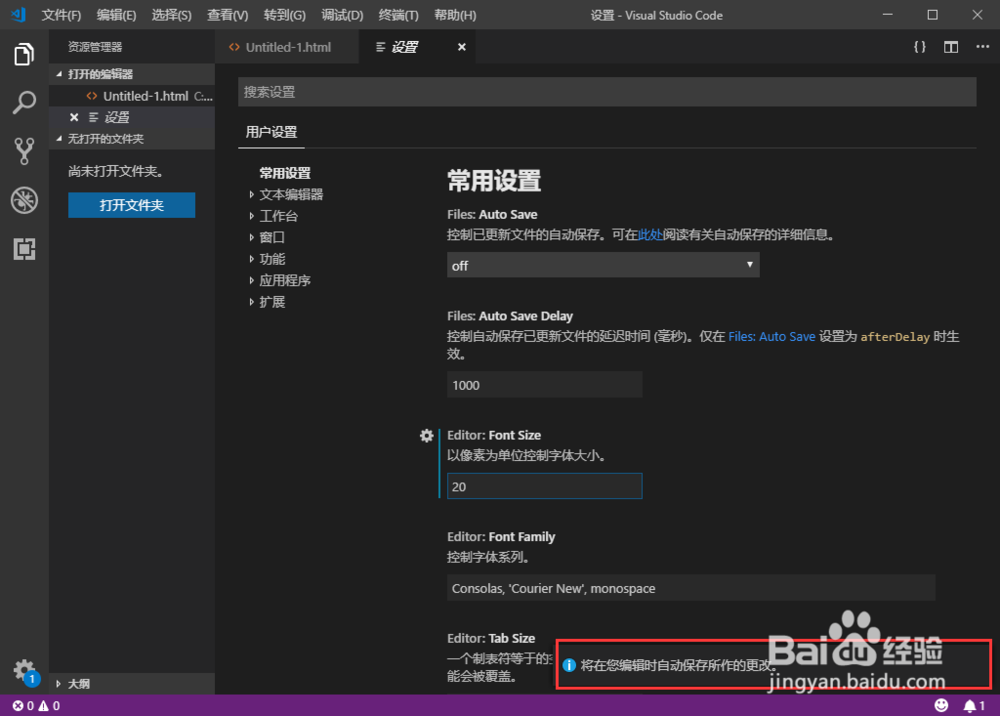Open the 查看(V) menu
This screenshot has width=1000, height=716.
pos(228,15)
